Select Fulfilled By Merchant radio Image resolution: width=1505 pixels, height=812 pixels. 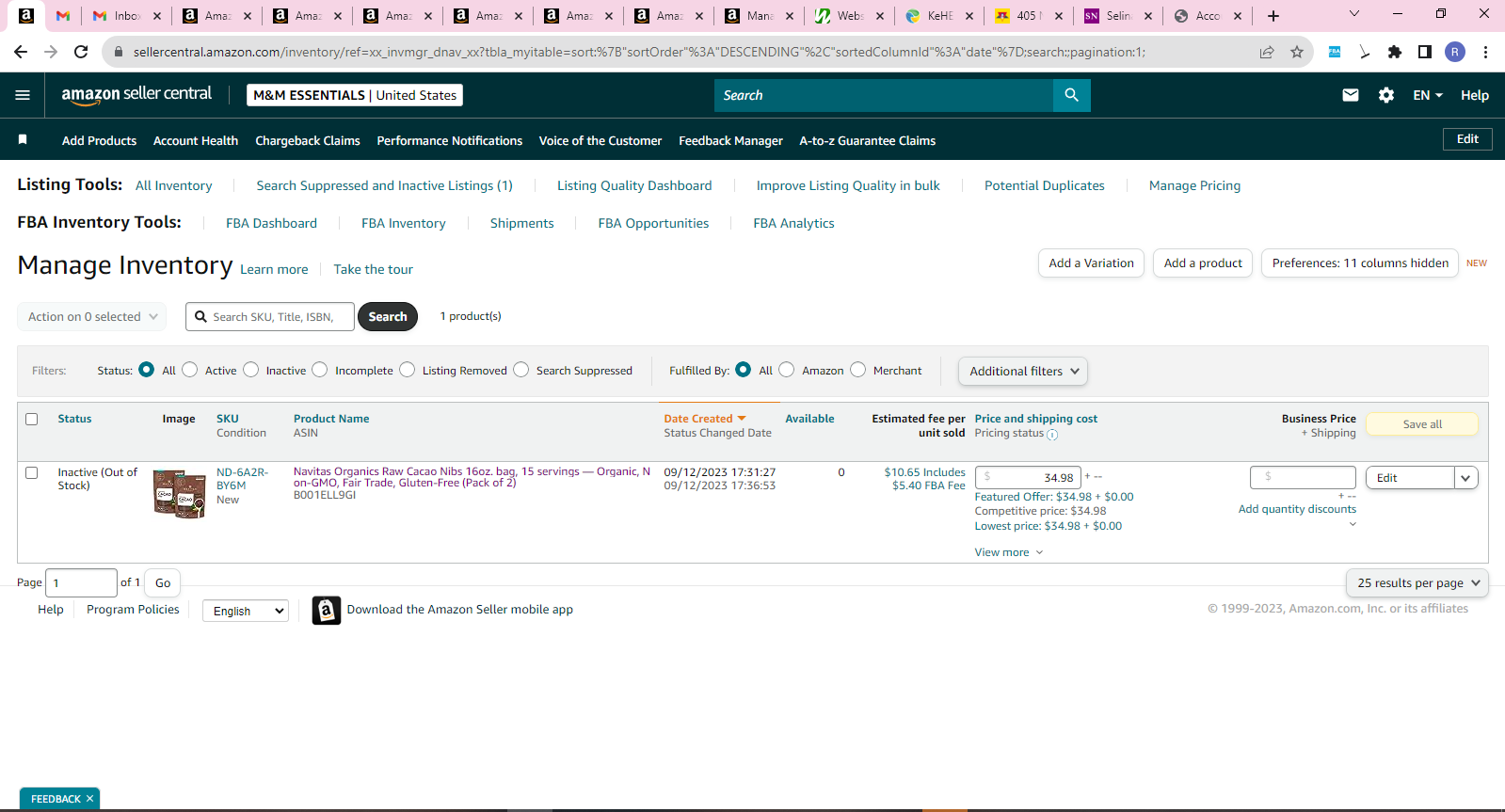click(858, 370)
